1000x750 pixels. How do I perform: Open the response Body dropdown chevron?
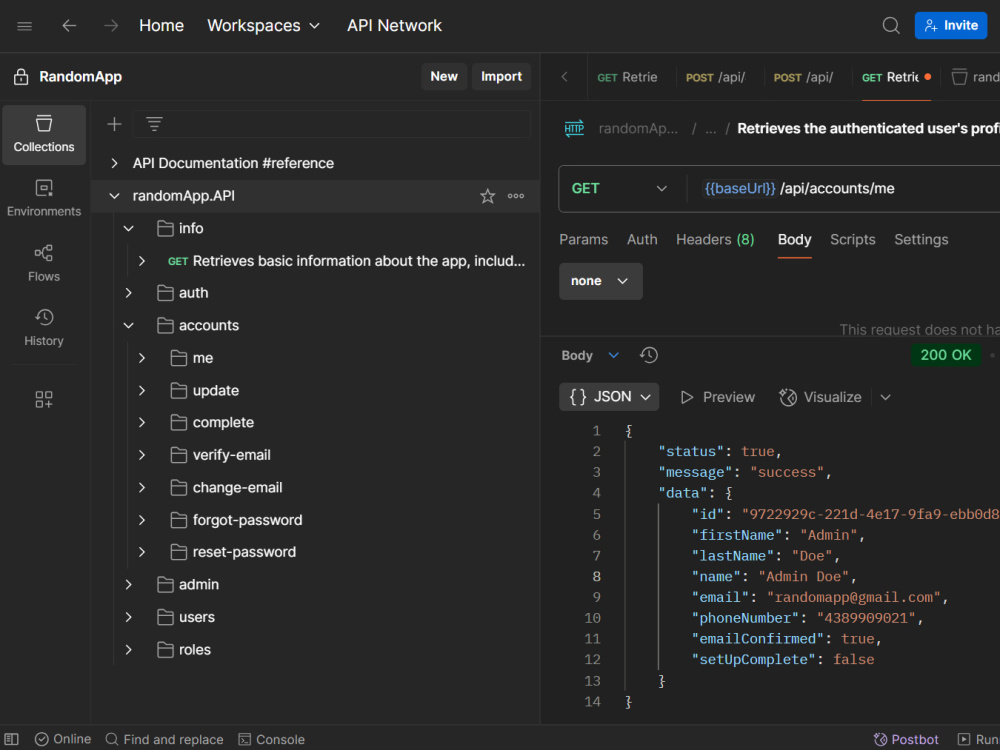point(614,355)
